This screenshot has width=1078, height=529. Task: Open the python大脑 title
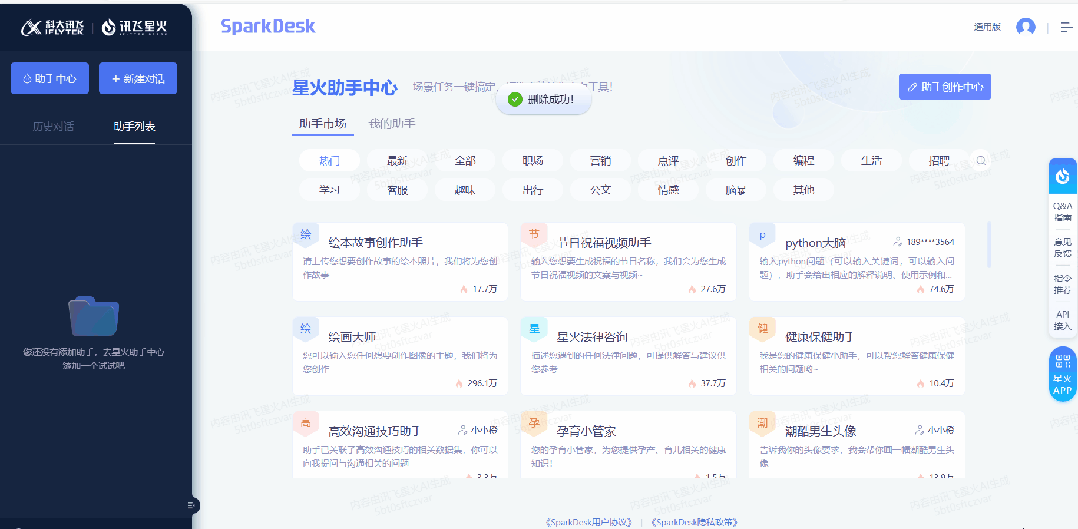815,242
